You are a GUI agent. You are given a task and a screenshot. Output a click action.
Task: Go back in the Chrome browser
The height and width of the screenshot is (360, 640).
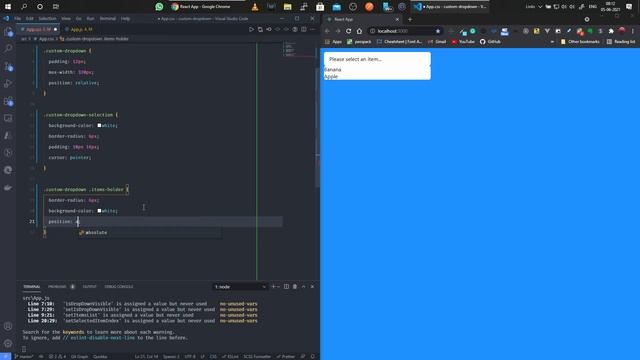(327, 31)
